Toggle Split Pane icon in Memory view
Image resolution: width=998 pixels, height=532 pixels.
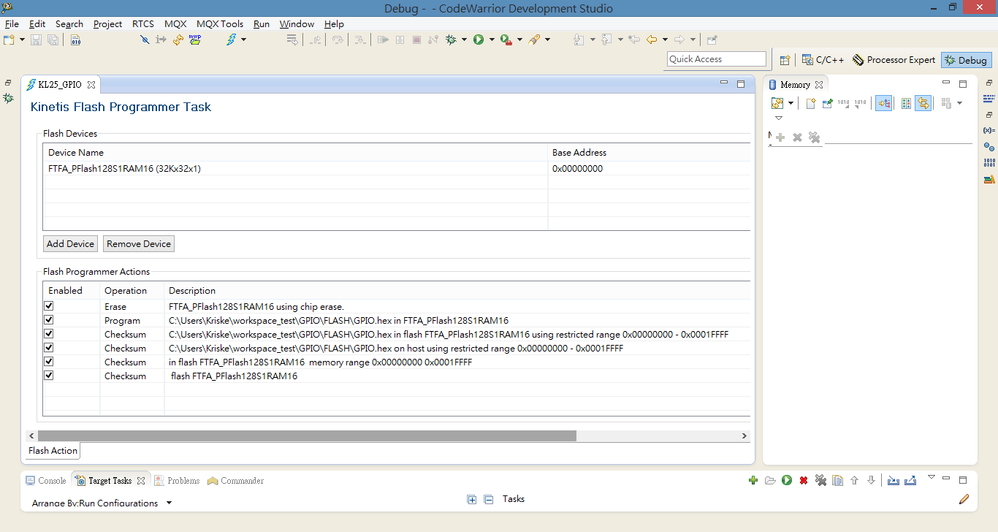point(906,103)
